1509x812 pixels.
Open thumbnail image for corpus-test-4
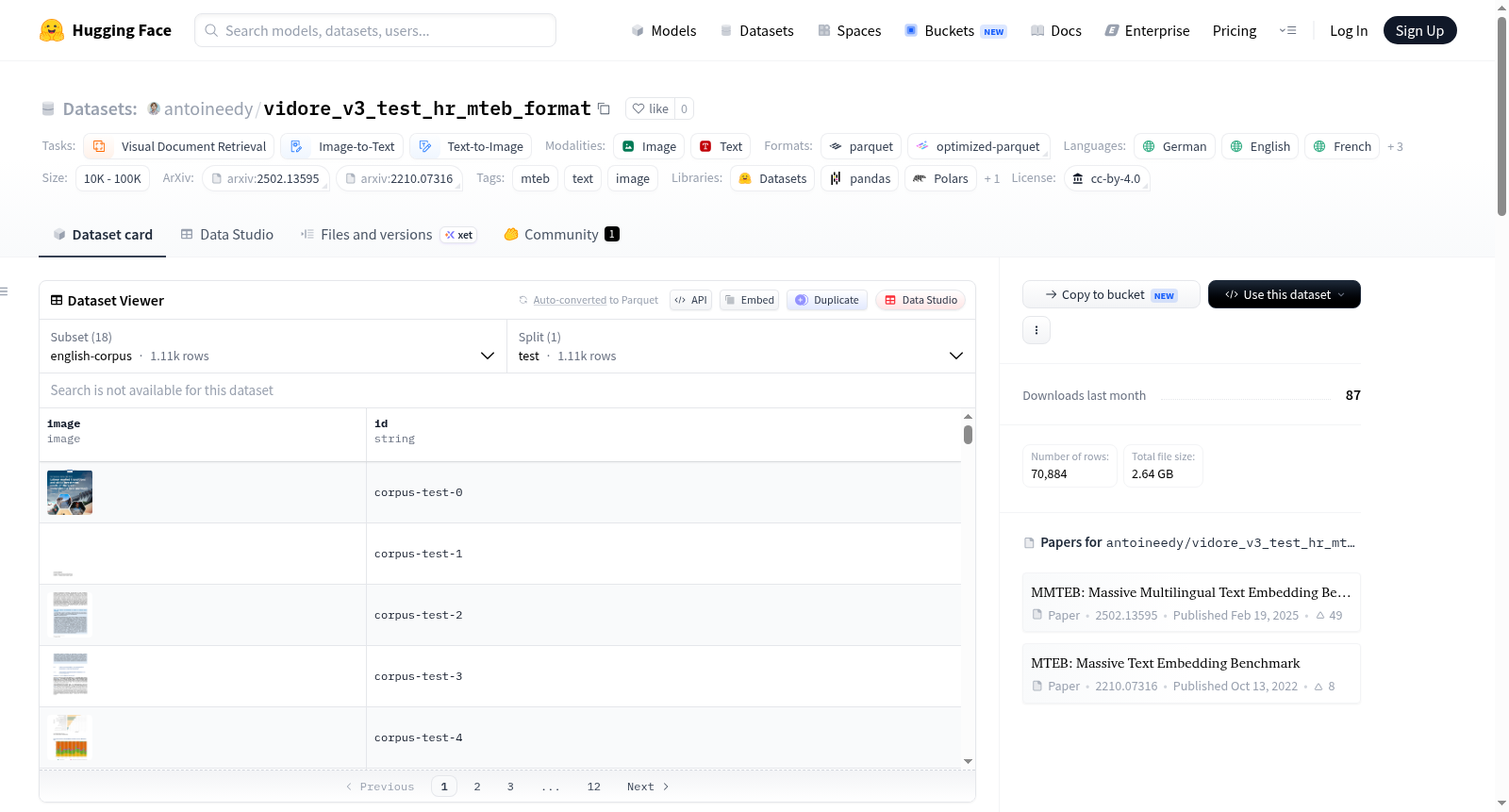(x=70, y=737)
